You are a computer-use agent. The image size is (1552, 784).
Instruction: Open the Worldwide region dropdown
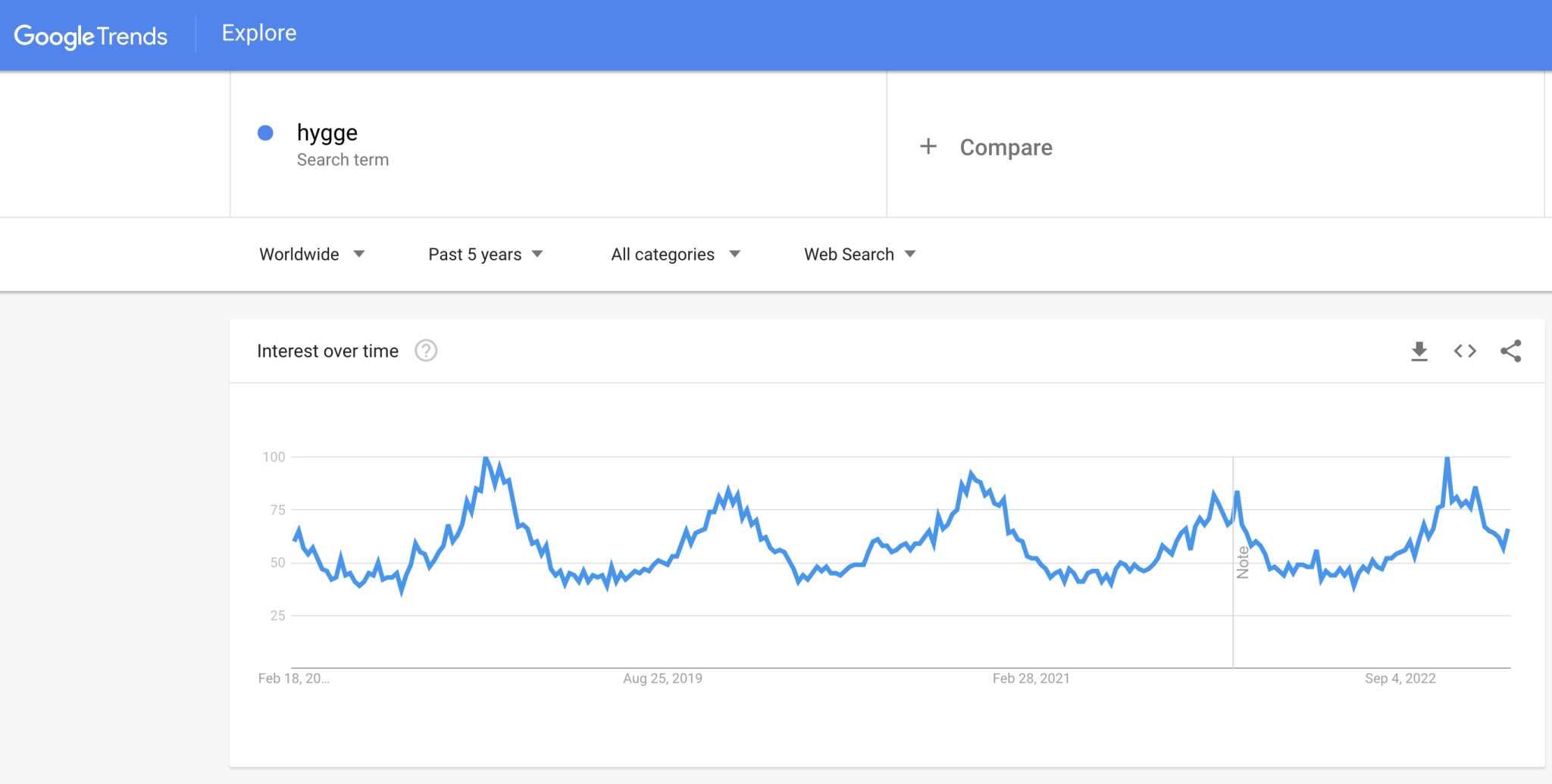pyautogui.click(x=311, y=255)
